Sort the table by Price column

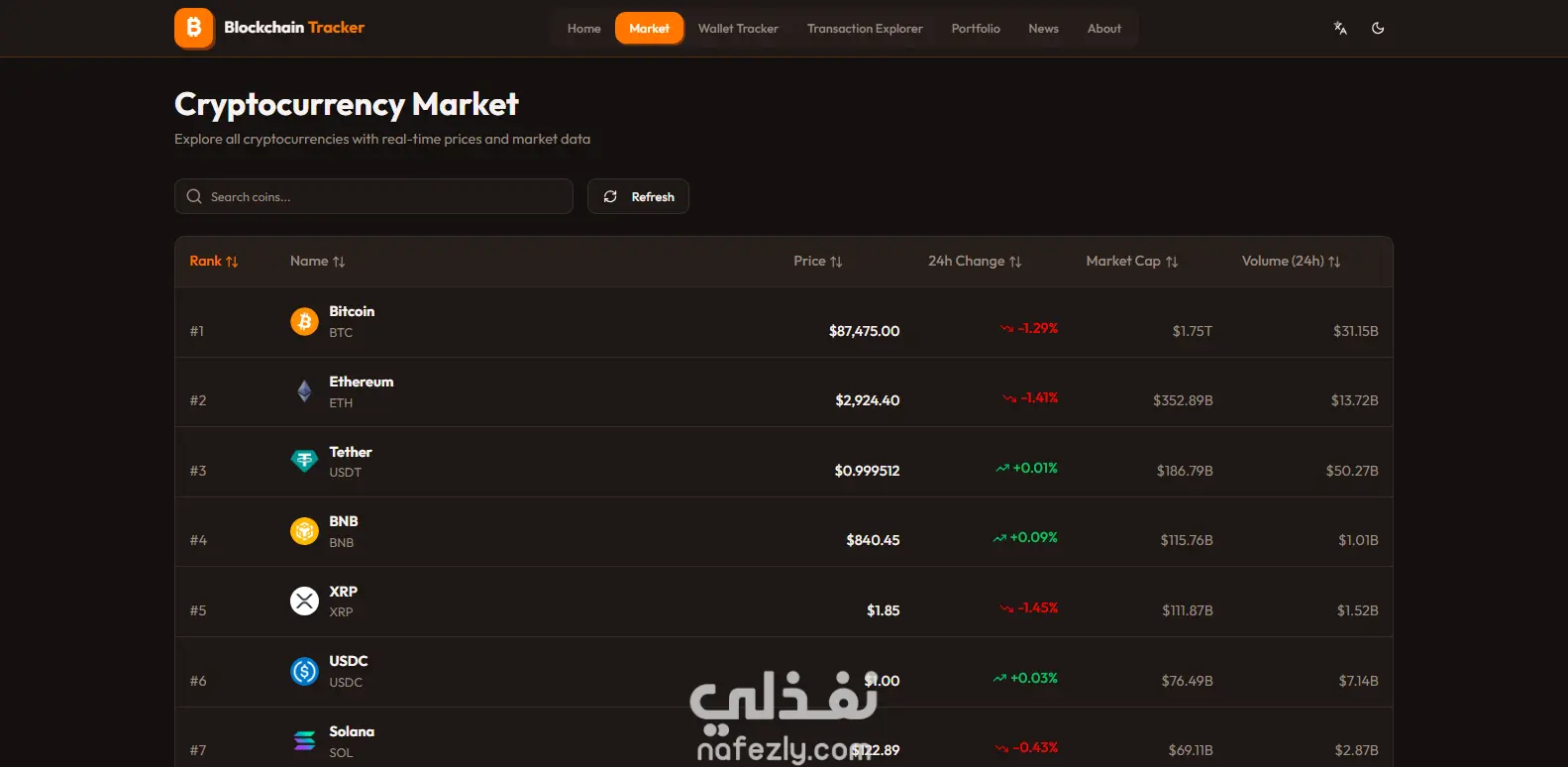818,262
